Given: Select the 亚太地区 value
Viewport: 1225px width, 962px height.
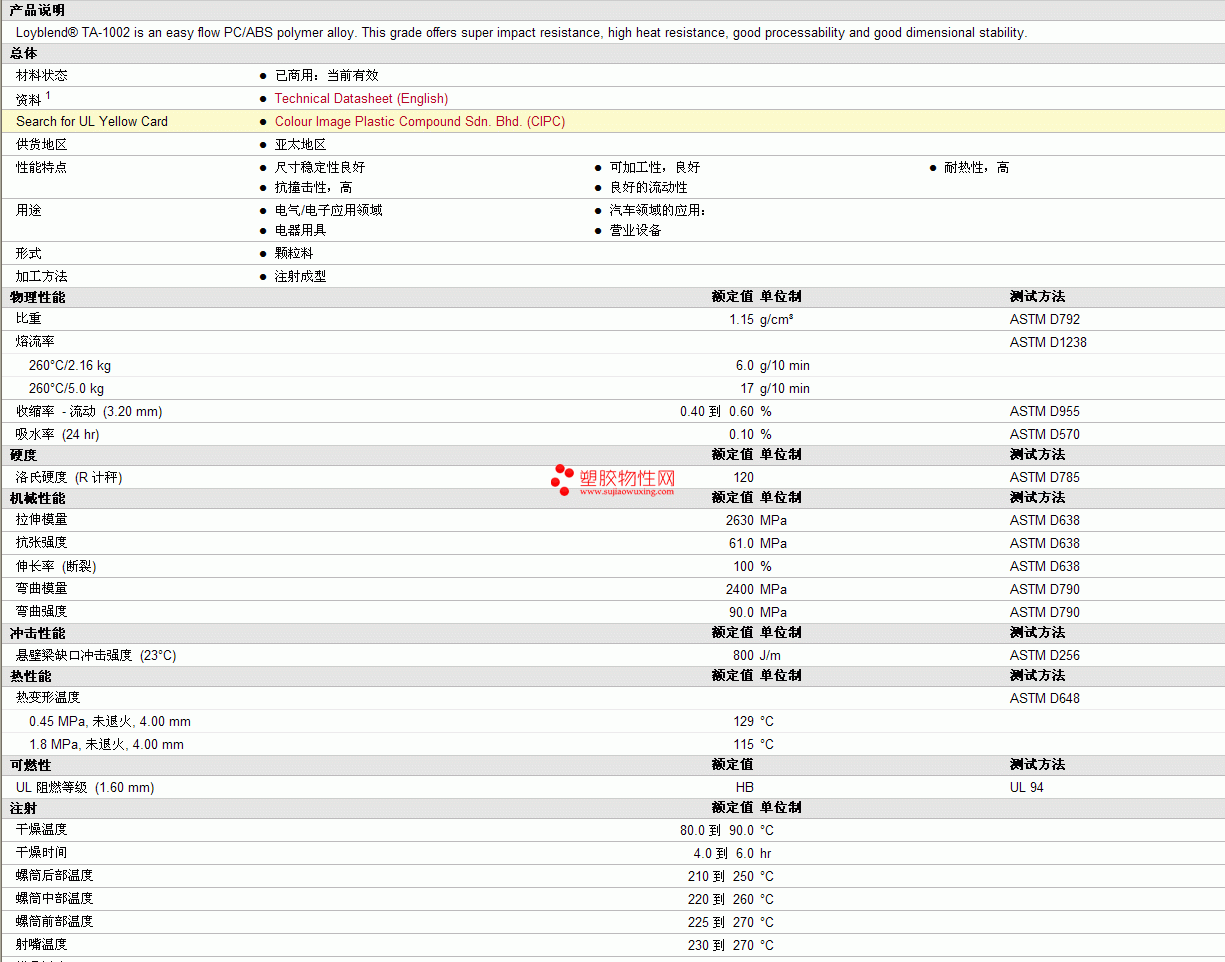Looking at the screenshot, I should (x=301, y=144).
